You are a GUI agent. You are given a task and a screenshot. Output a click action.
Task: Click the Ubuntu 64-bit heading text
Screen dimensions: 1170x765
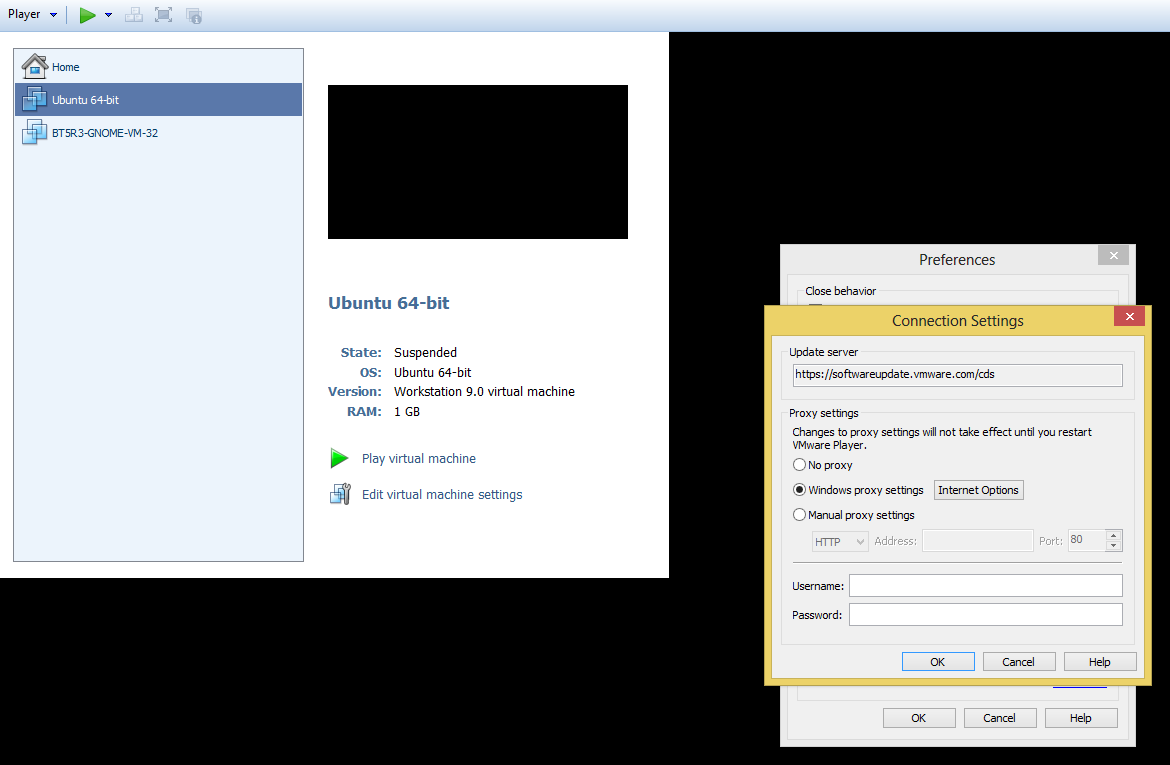point(389,303)
